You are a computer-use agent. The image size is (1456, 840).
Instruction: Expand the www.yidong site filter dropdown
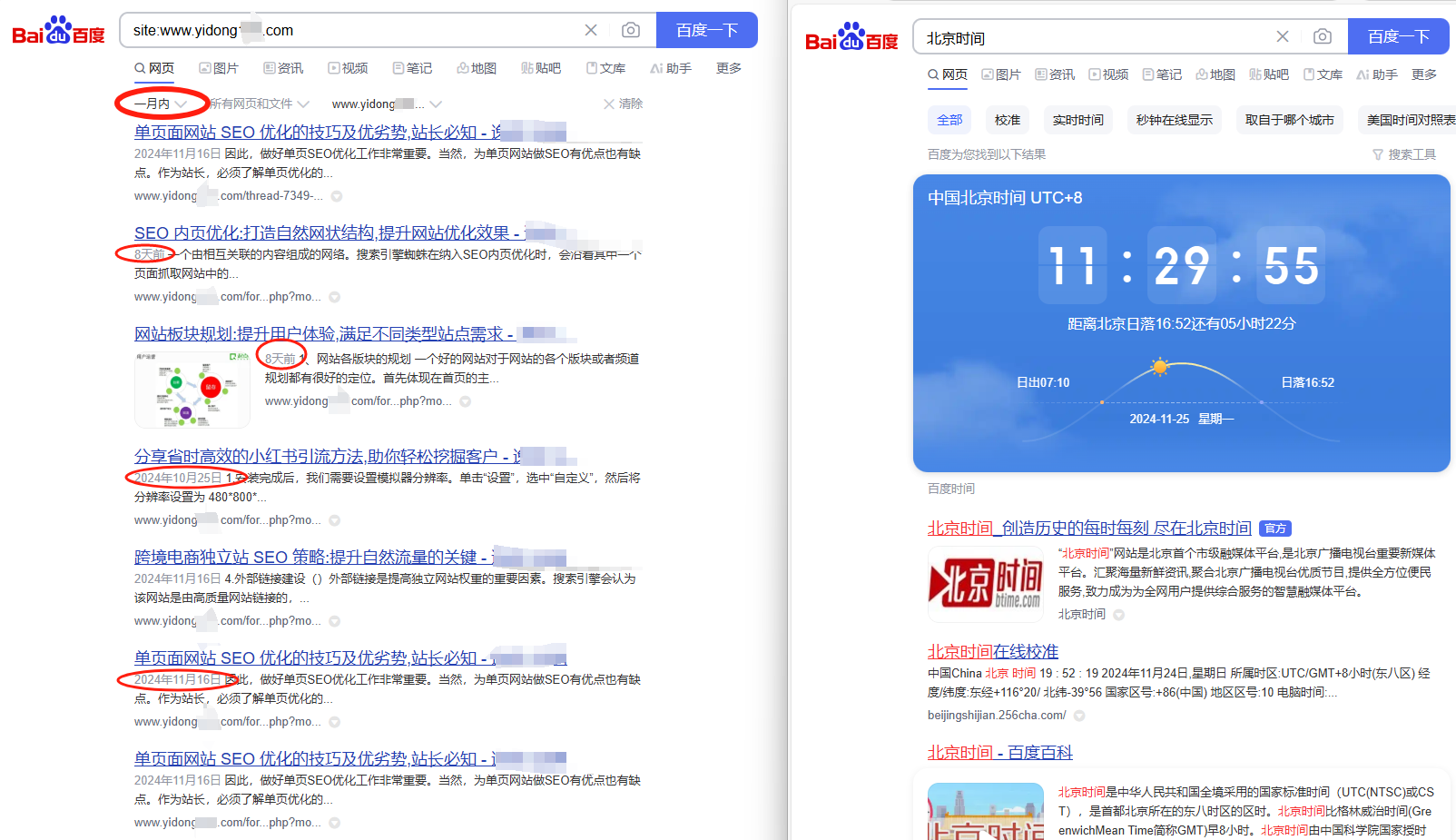387,104
